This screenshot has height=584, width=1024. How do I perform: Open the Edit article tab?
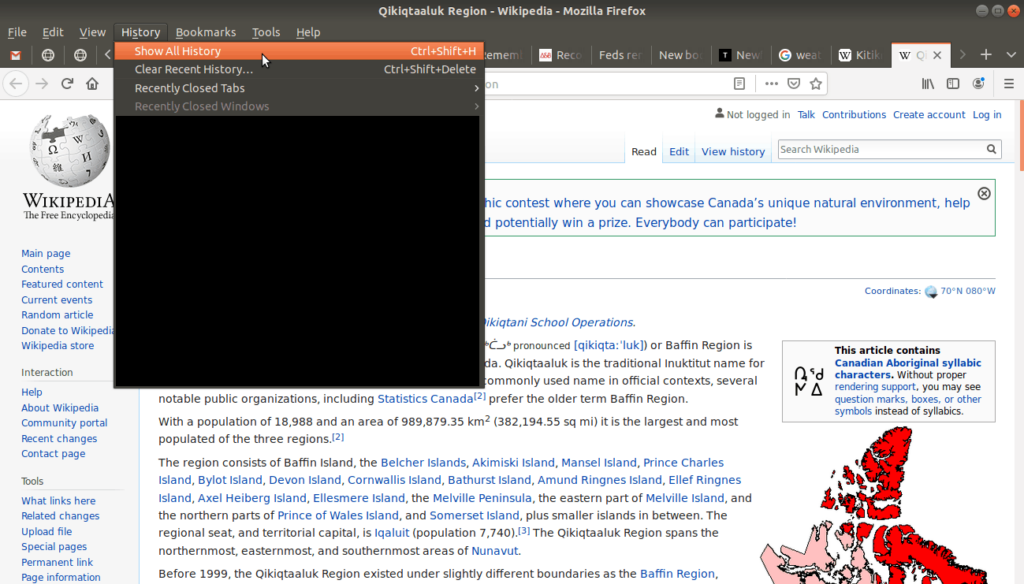679,152
